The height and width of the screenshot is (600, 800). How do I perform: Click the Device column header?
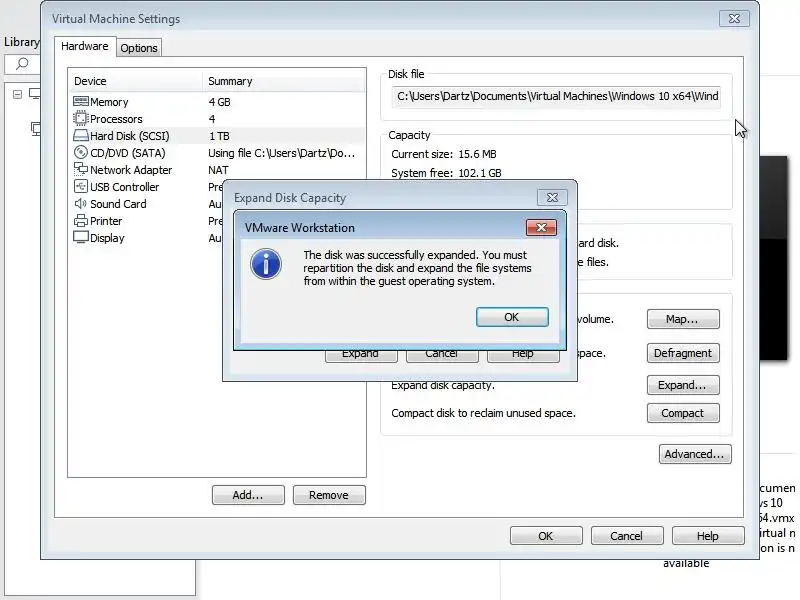135,81
